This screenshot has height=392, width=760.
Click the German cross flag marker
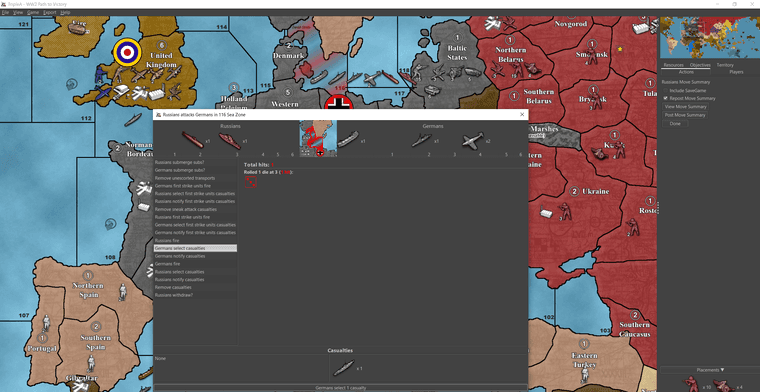click(x=339, y=103)
